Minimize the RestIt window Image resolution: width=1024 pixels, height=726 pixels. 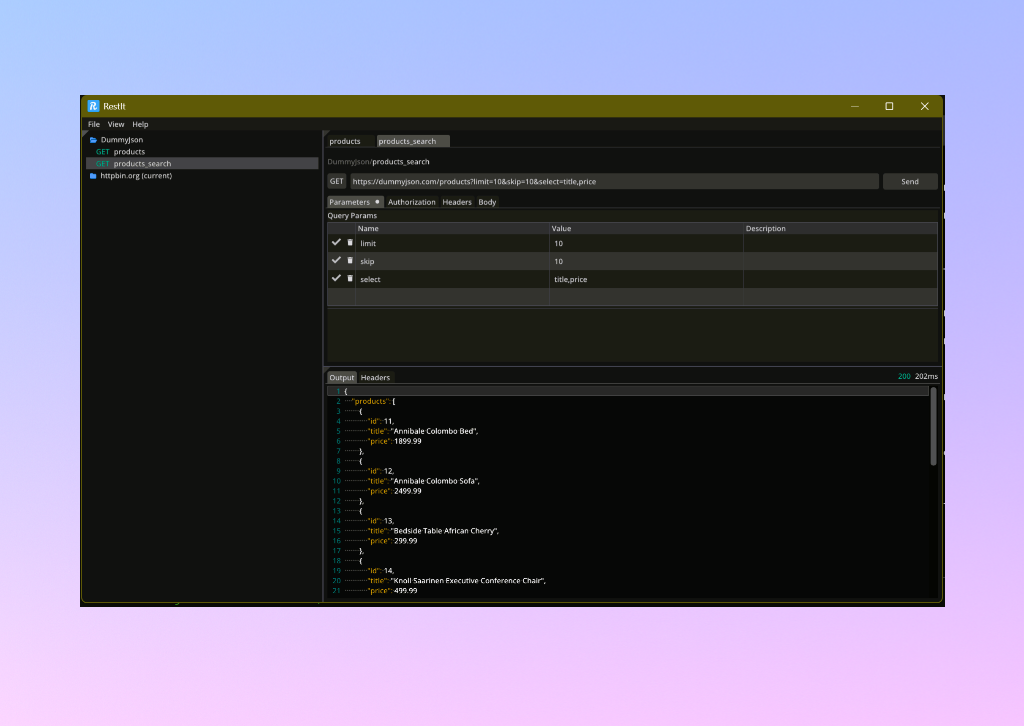(x=854, y=106)
